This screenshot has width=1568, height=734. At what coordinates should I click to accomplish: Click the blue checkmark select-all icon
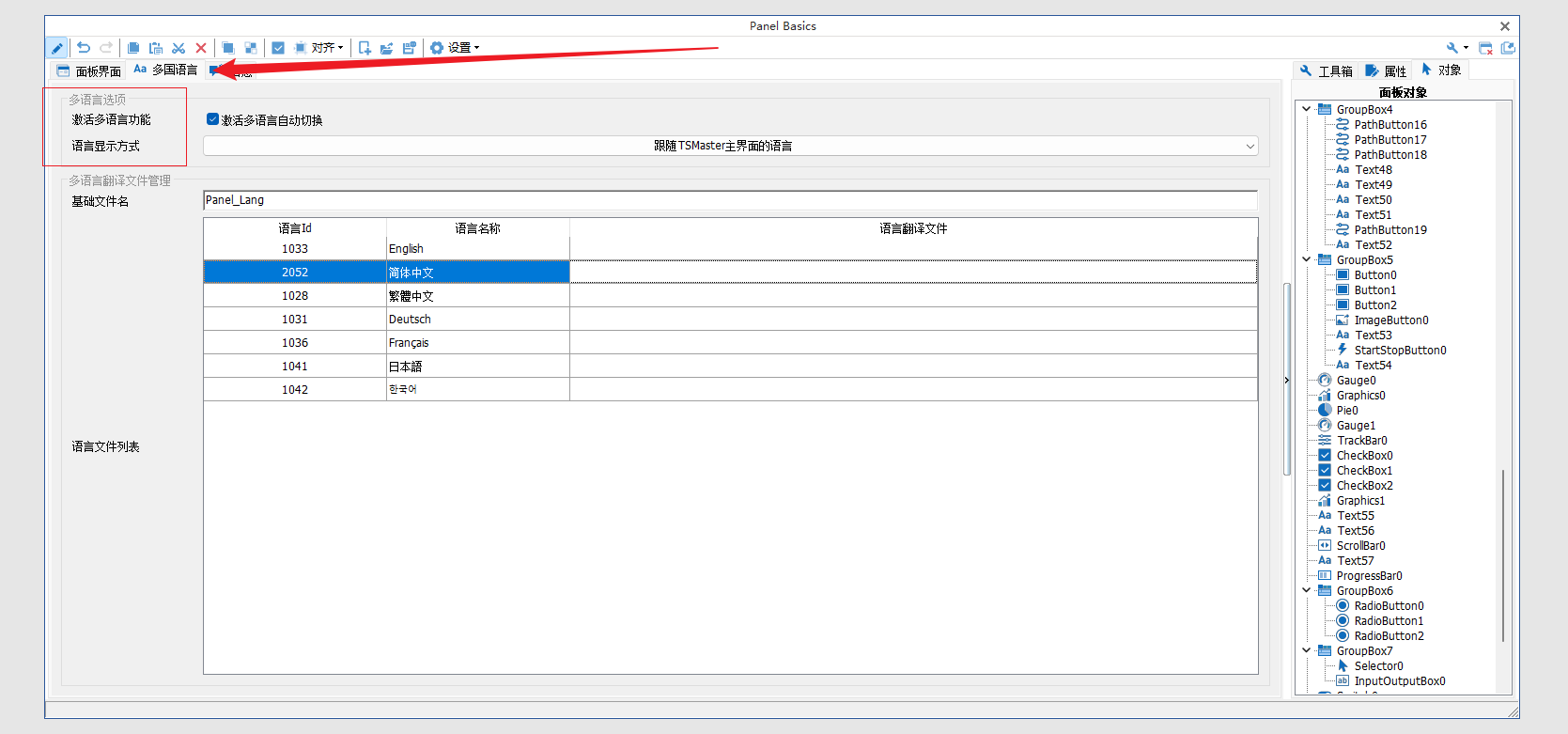pyautogui.click(x=278, y=48)
